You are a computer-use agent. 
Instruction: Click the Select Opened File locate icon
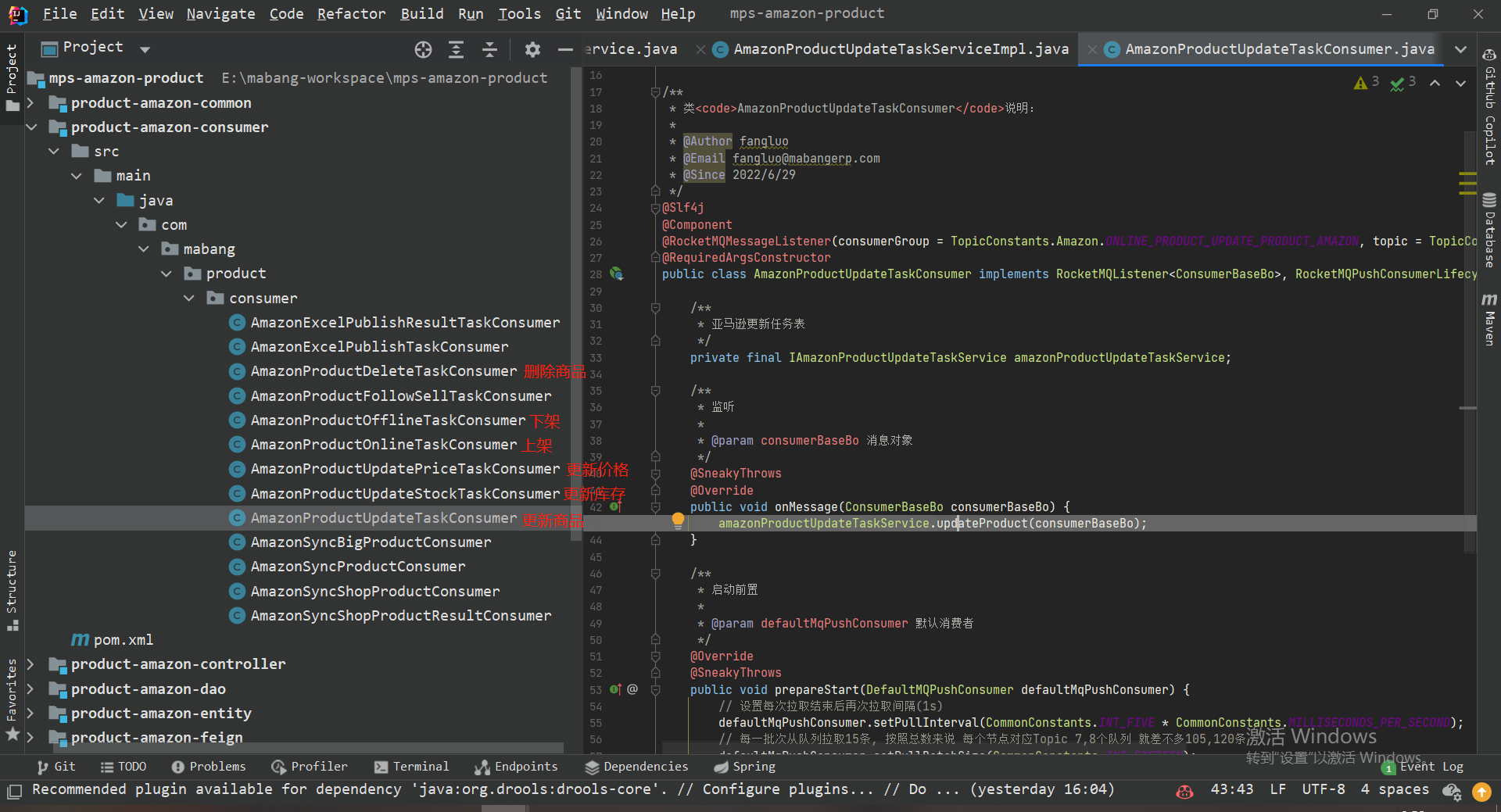[423, 49]
